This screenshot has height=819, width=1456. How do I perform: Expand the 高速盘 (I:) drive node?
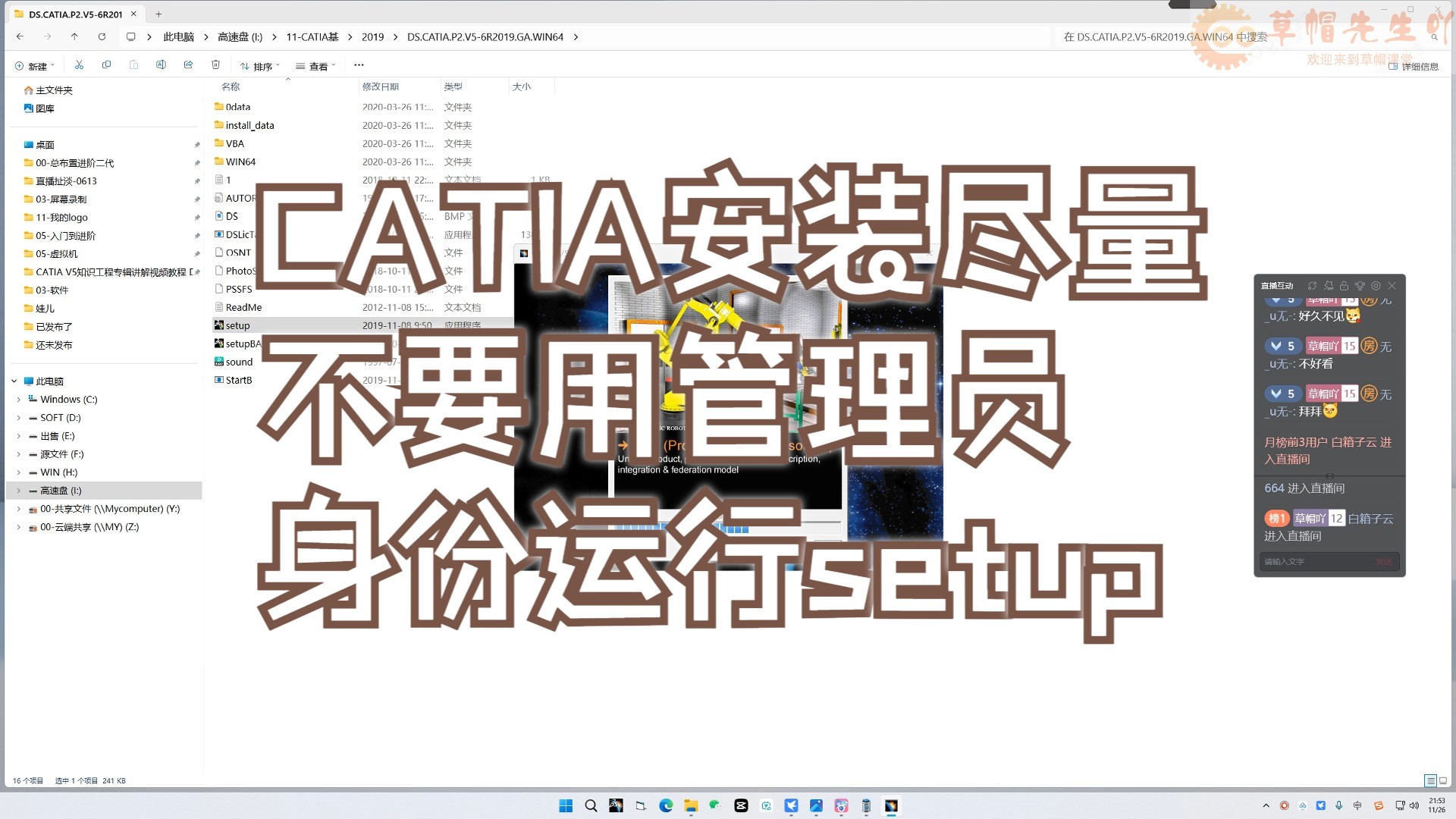tap(19, 490)
